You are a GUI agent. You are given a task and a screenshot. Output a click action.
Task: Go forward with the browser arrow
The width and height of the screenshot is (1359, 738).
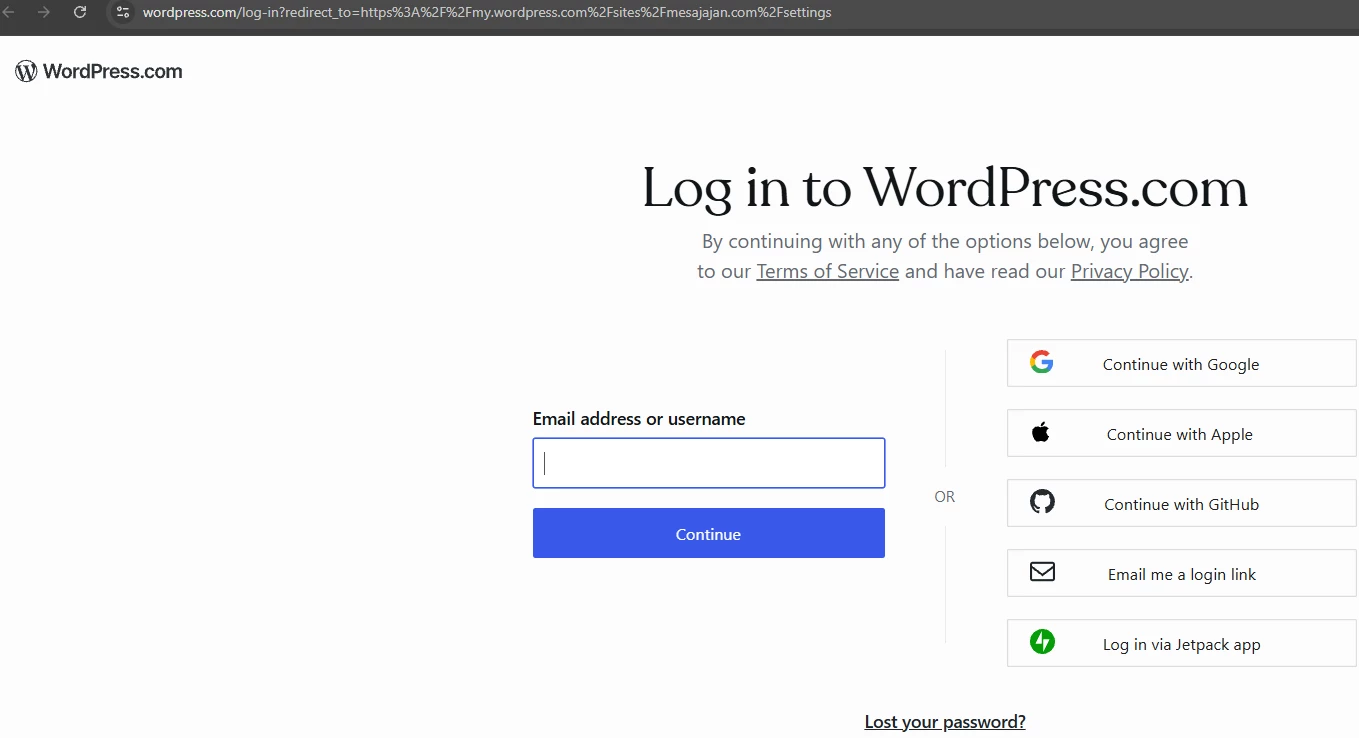[x=43, y=12]
